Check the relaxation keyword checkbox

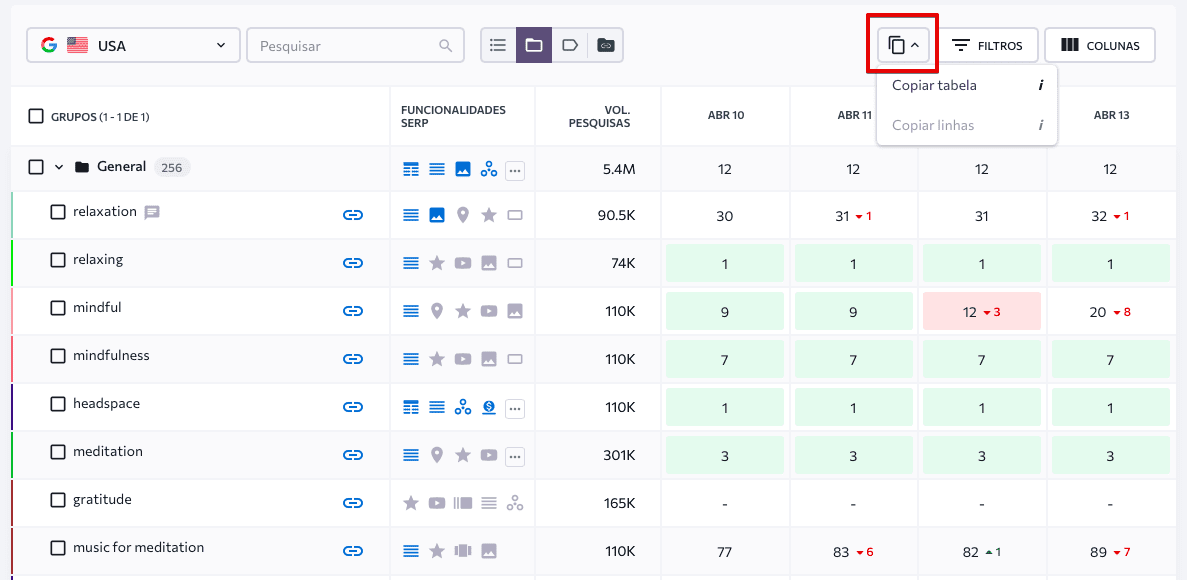coord(58,212)
